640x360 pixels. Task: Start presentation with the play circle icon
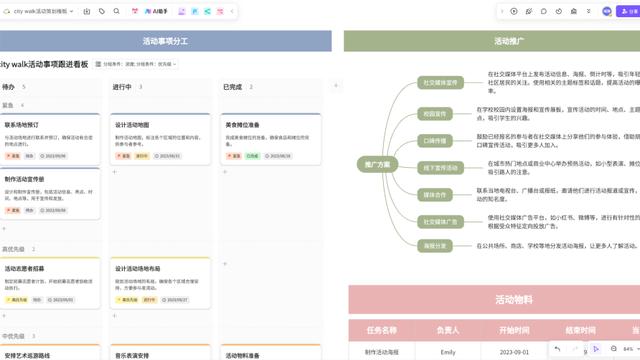[514, 11]
